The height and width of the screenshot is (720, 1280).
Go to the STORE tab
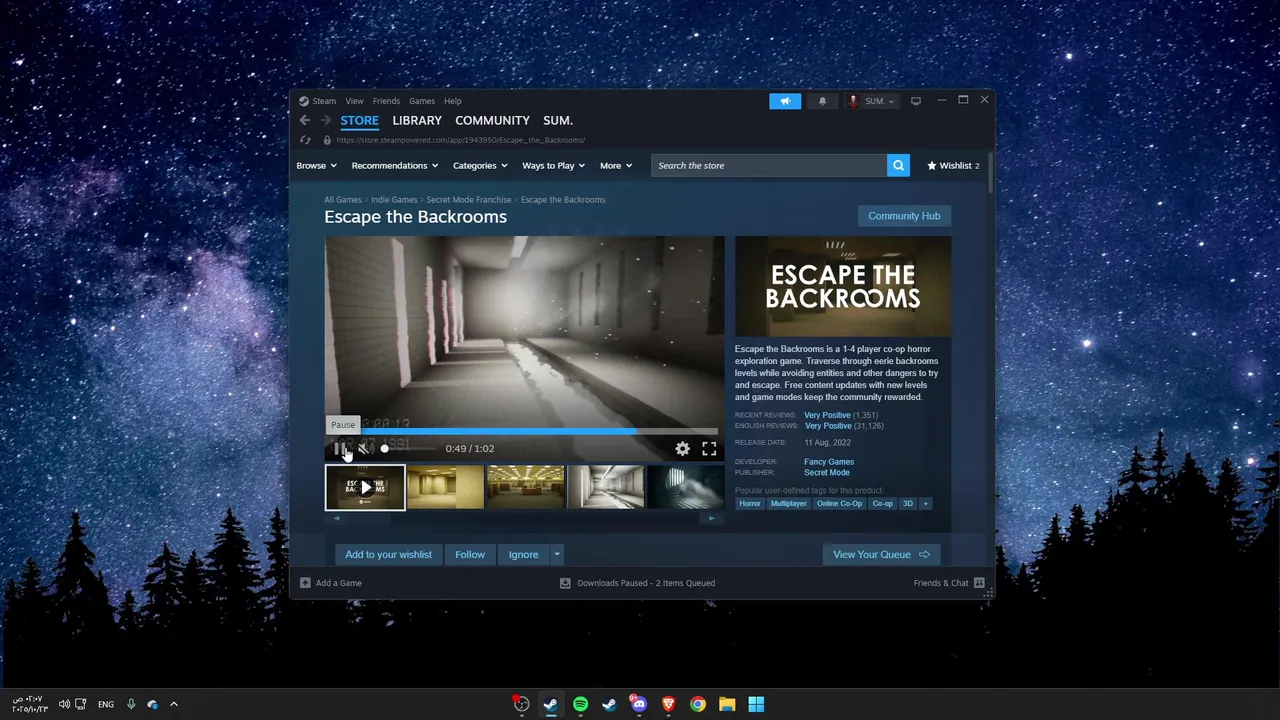[x=359, y=120]
